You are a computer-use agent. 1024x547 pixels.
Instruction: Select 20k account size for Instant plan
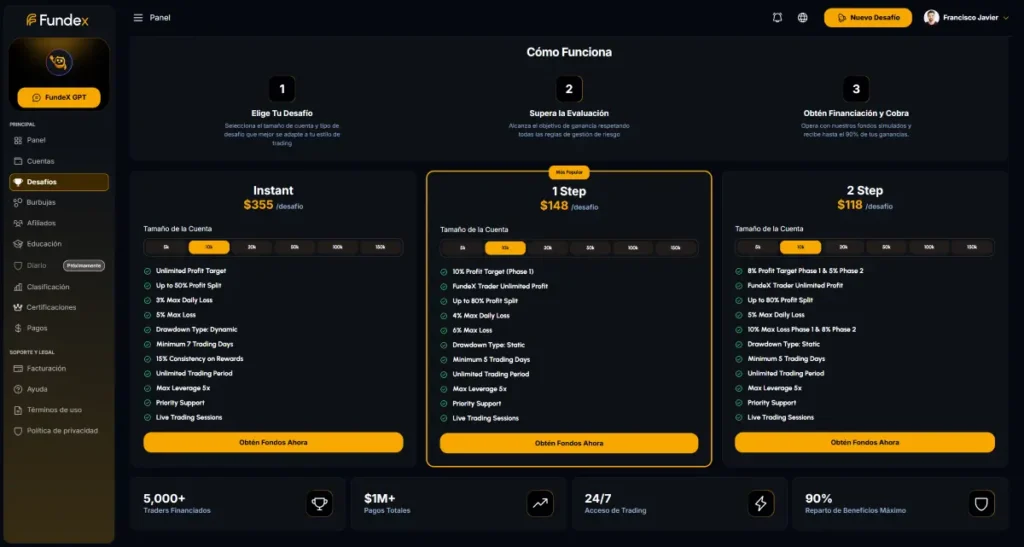(252, 247)
